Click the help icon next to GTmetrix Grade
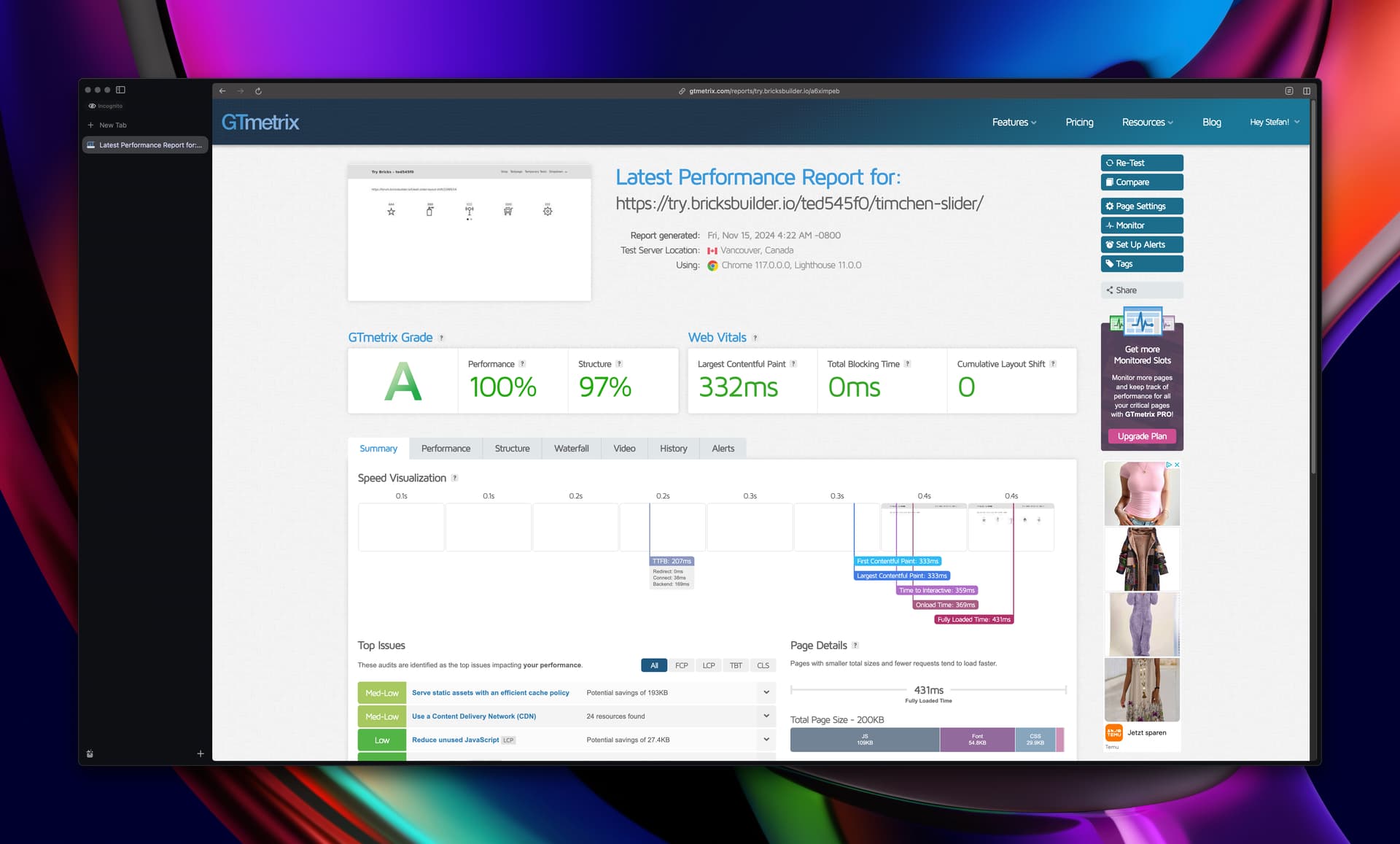 click(441, 338)
